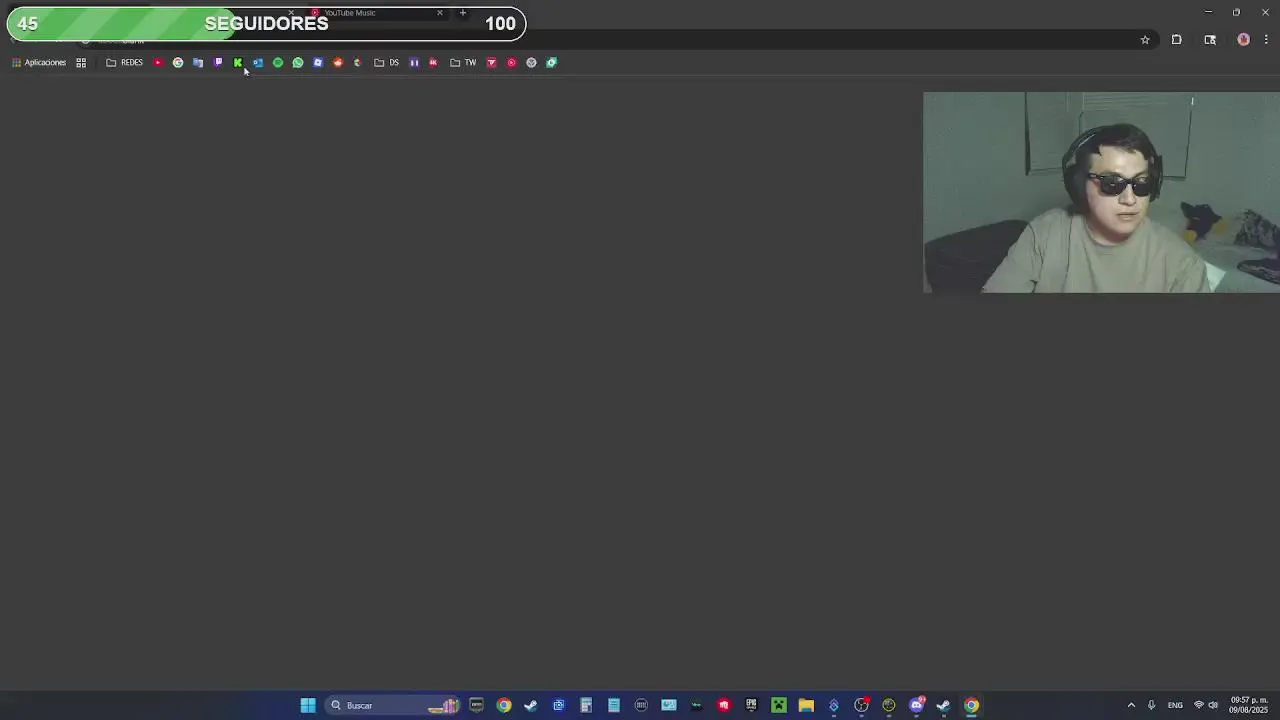Open the Reddit bookmark
This screenshot has height=720, width=1280.
pyautogui.click(x=338, y=62)
